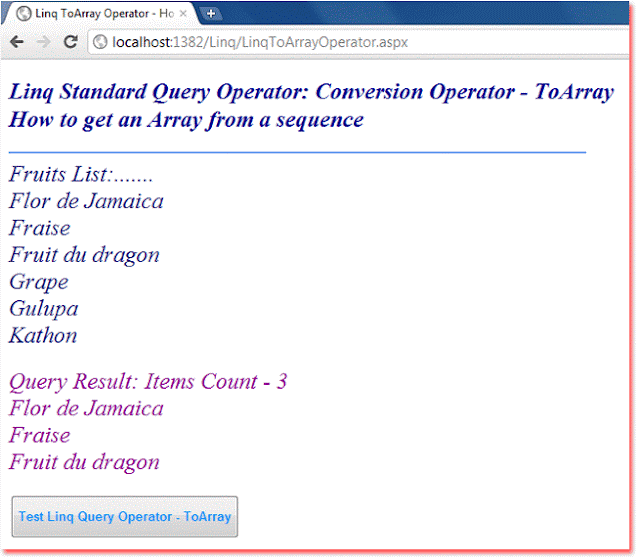Select the Linq ToArray Operator browser tab

tap(102, 13)
